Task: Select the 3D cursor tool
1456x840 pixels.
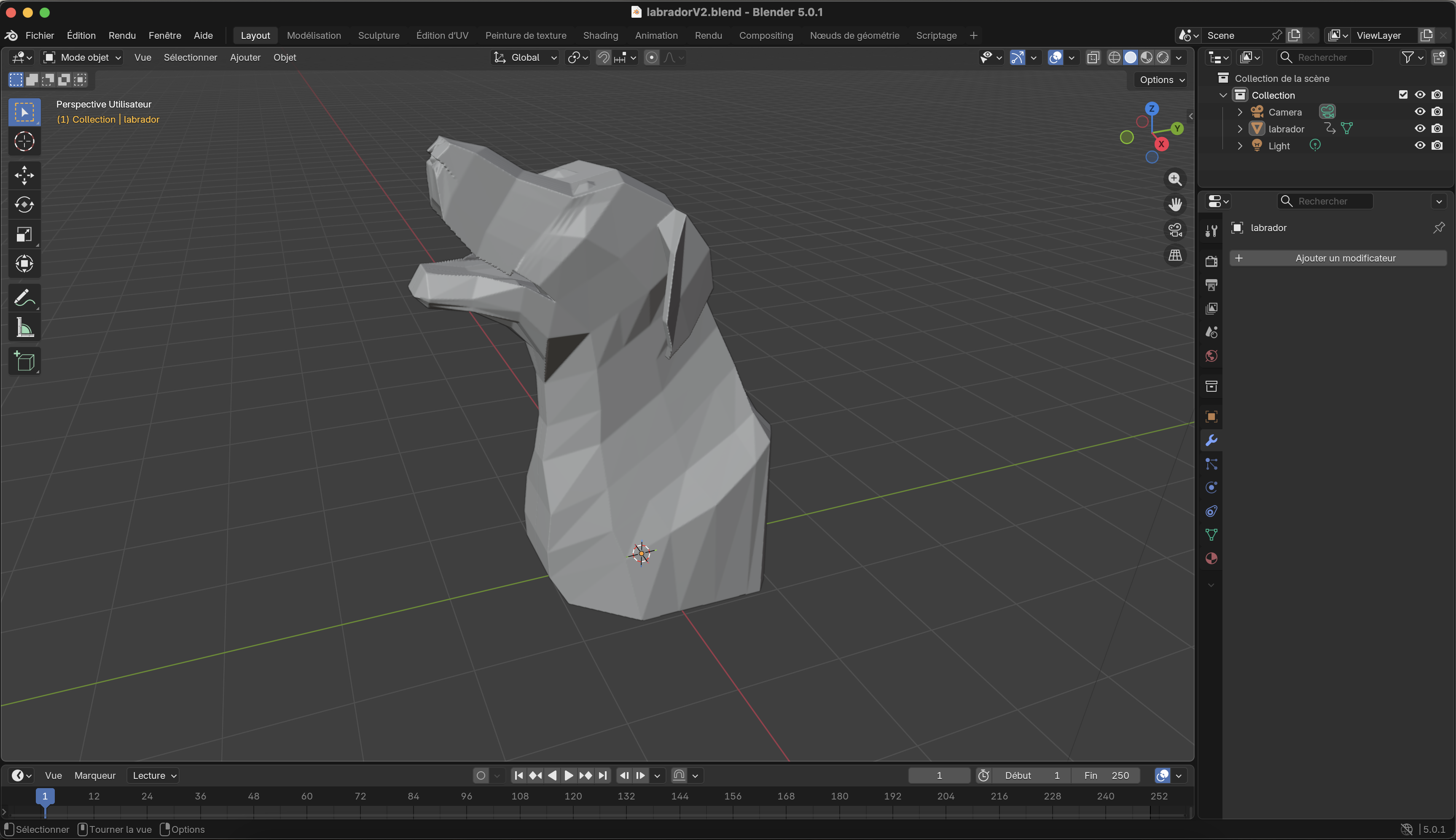Action: (24, 141)
